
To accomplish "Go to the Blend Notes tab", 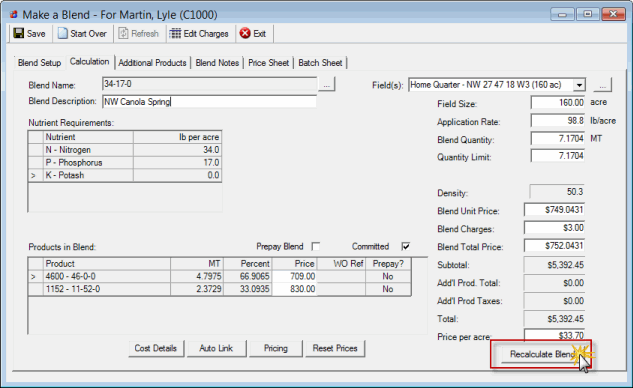I will [x=217, y=63].
